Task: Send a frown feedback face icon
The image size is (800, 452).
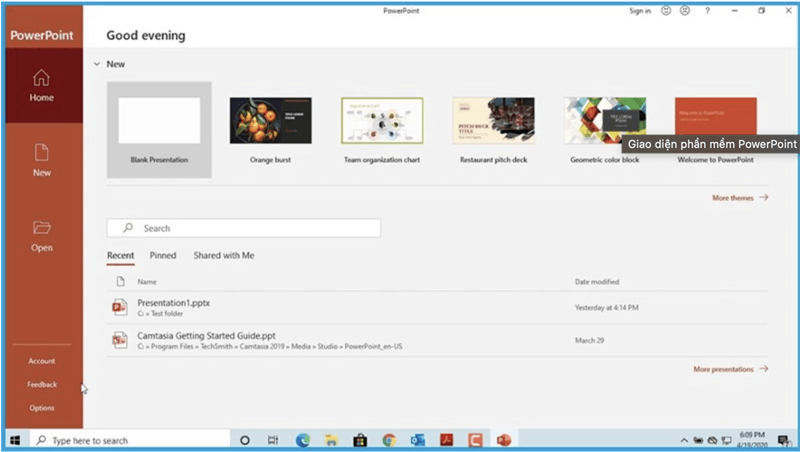Action: tap(684, 11)
